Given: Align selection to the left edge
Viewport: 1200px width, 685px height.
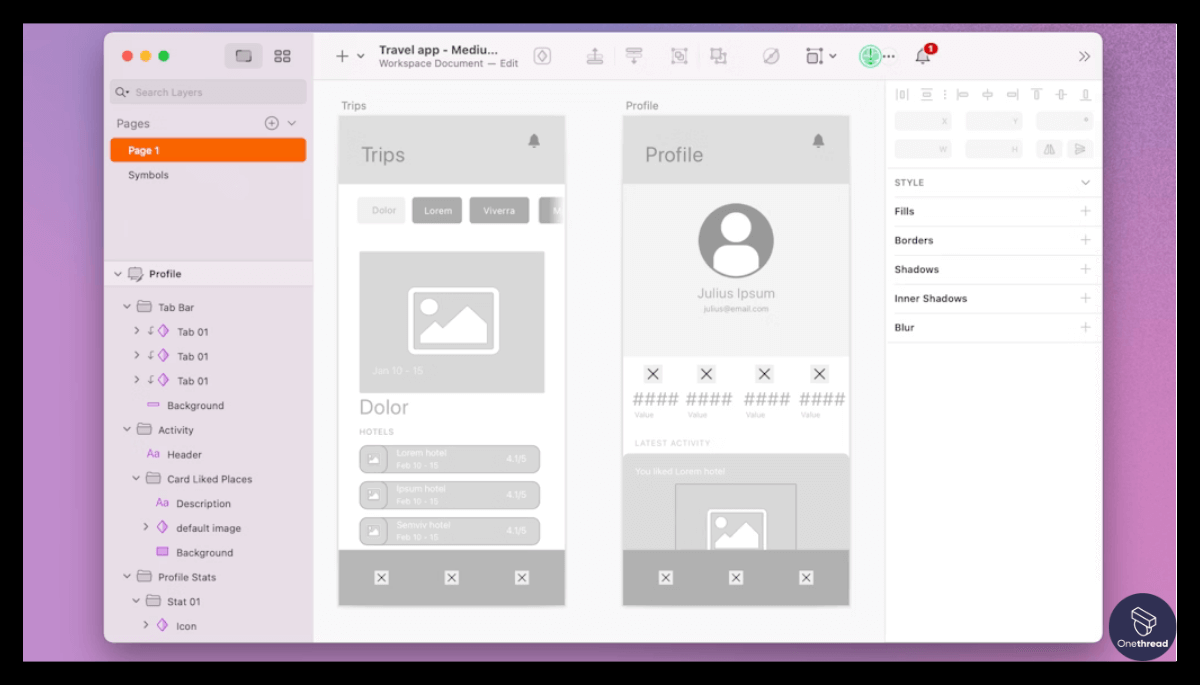Looking at the screenshot, I should [962, 94].
